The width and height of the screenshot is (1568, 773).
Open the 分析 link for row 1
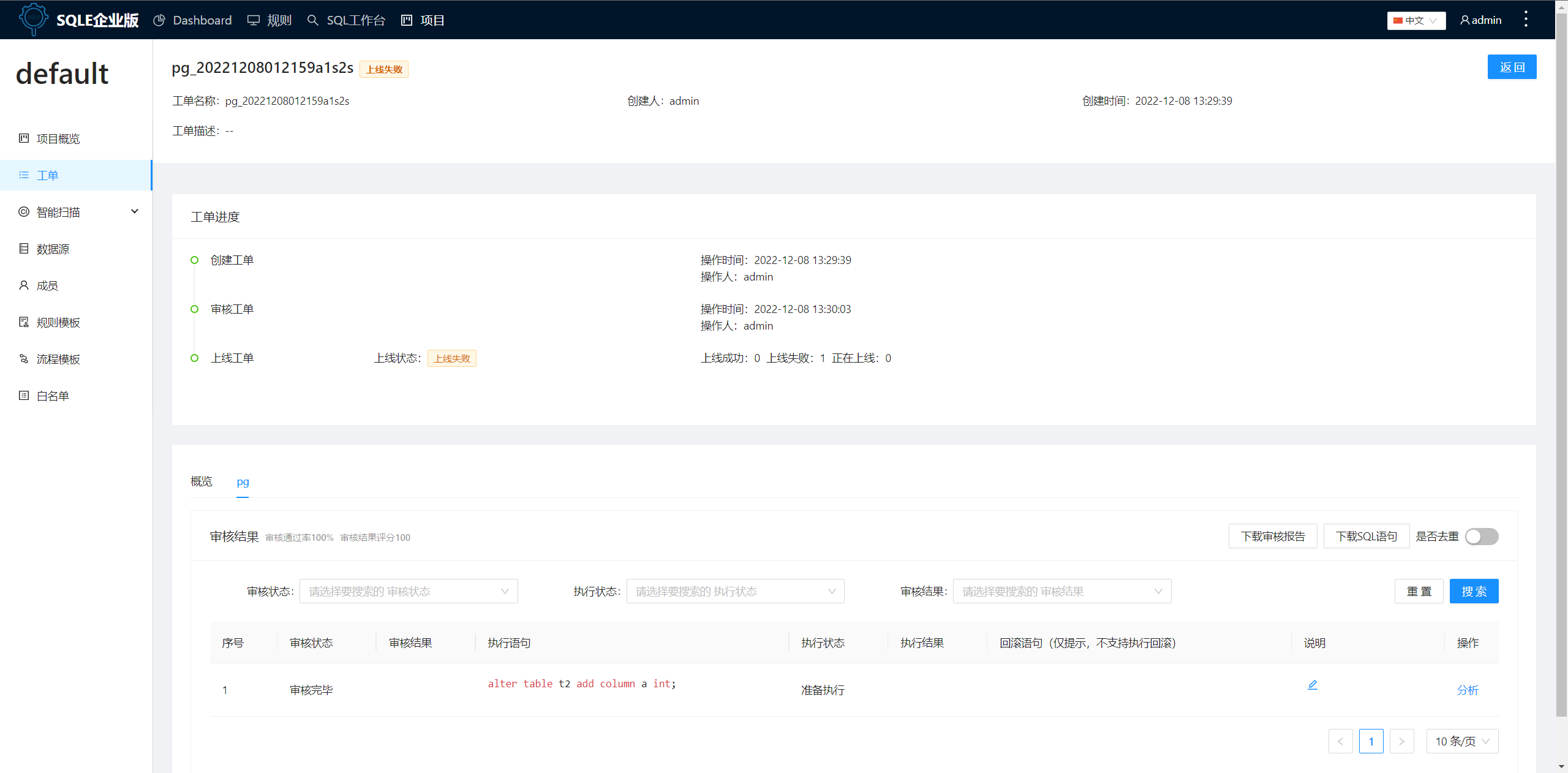coord(1467,690)
